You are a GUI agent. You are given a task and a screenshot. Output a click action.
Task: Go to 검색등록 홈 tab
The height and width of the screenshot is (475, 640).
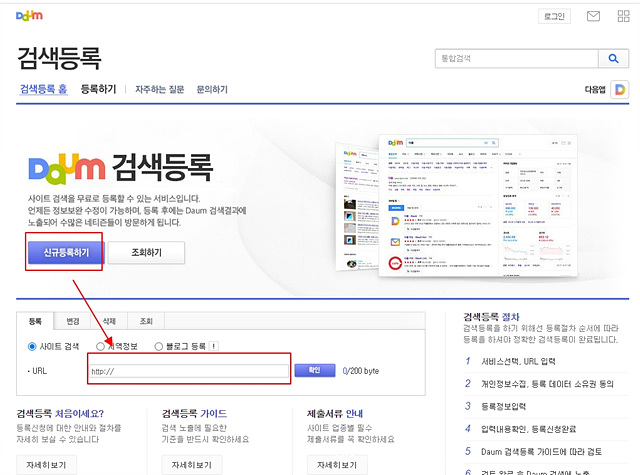44,89
